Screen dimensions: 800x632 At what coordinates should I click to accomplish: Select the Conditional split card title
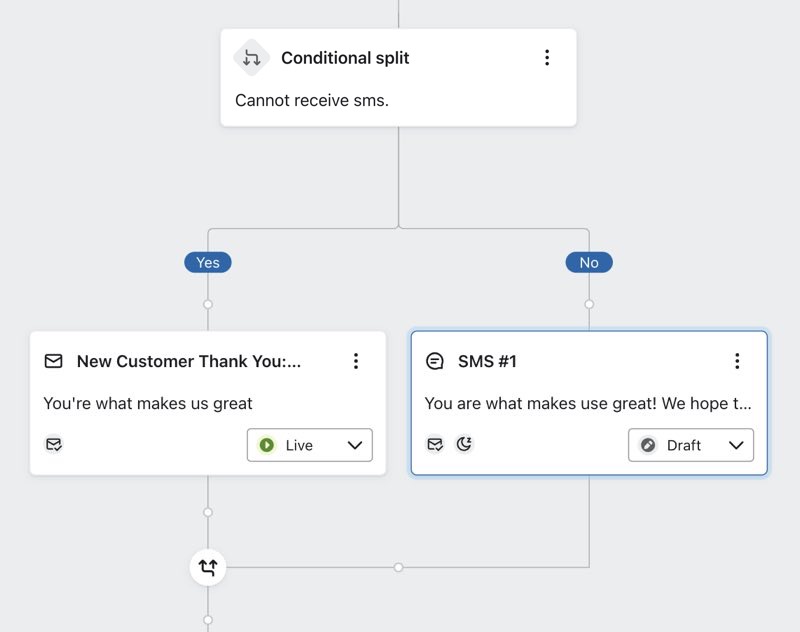[x=345, y=58]
